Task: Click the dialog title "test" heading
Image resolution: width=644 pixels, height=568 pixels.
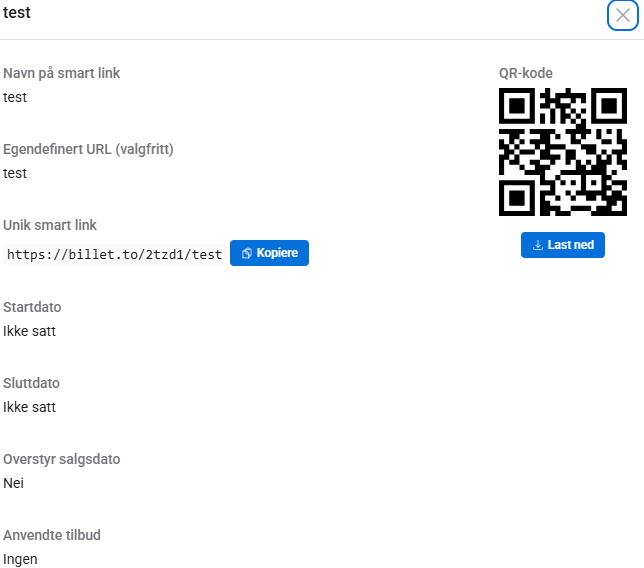Action: 16,13
